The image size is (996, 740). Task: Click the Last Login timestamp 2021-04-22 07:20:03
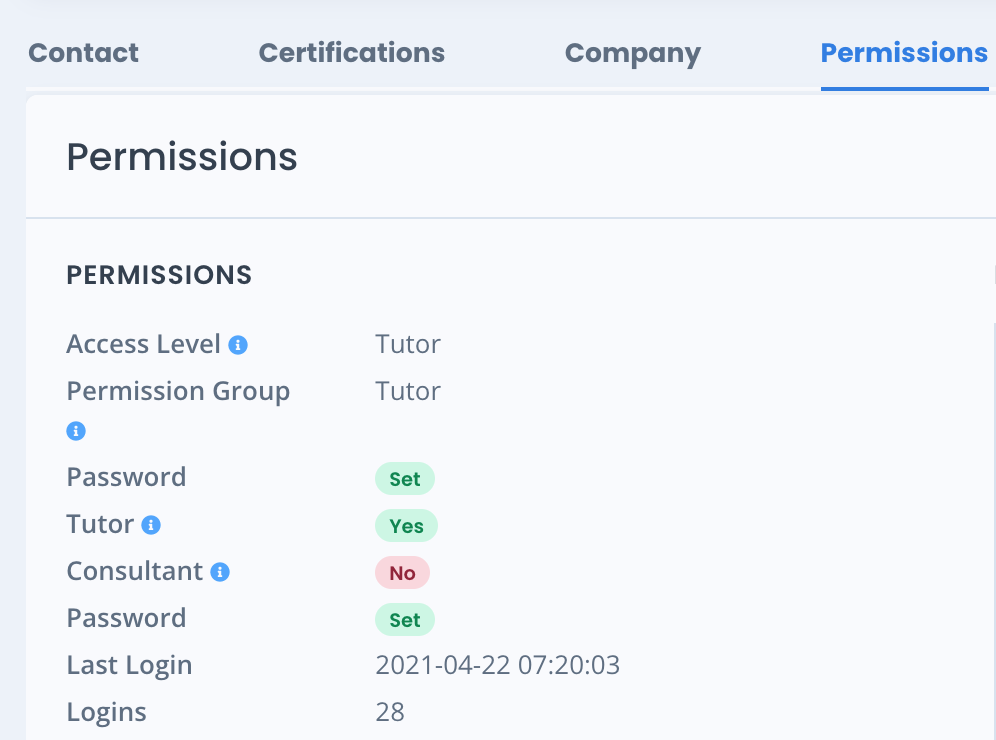(497, 665)
